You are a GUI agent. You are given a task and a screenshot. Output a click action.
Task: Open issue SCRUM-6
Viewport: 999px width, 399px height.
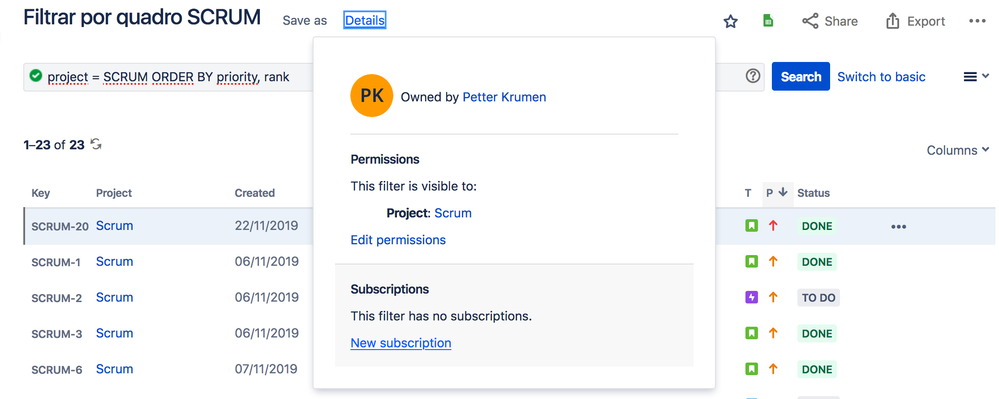(x=57, y=369)
